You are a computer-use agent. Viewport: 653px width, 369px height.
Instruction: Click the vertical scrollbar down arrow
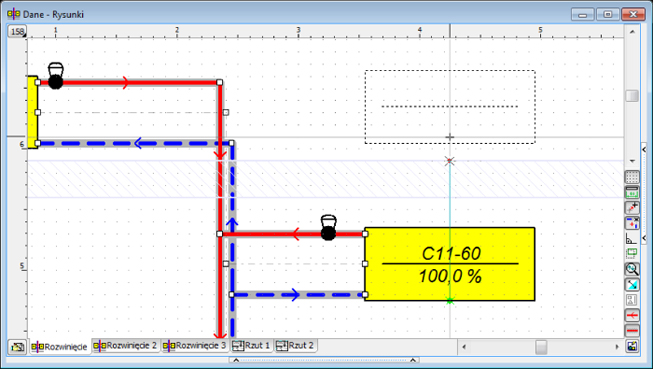point(632,161)
